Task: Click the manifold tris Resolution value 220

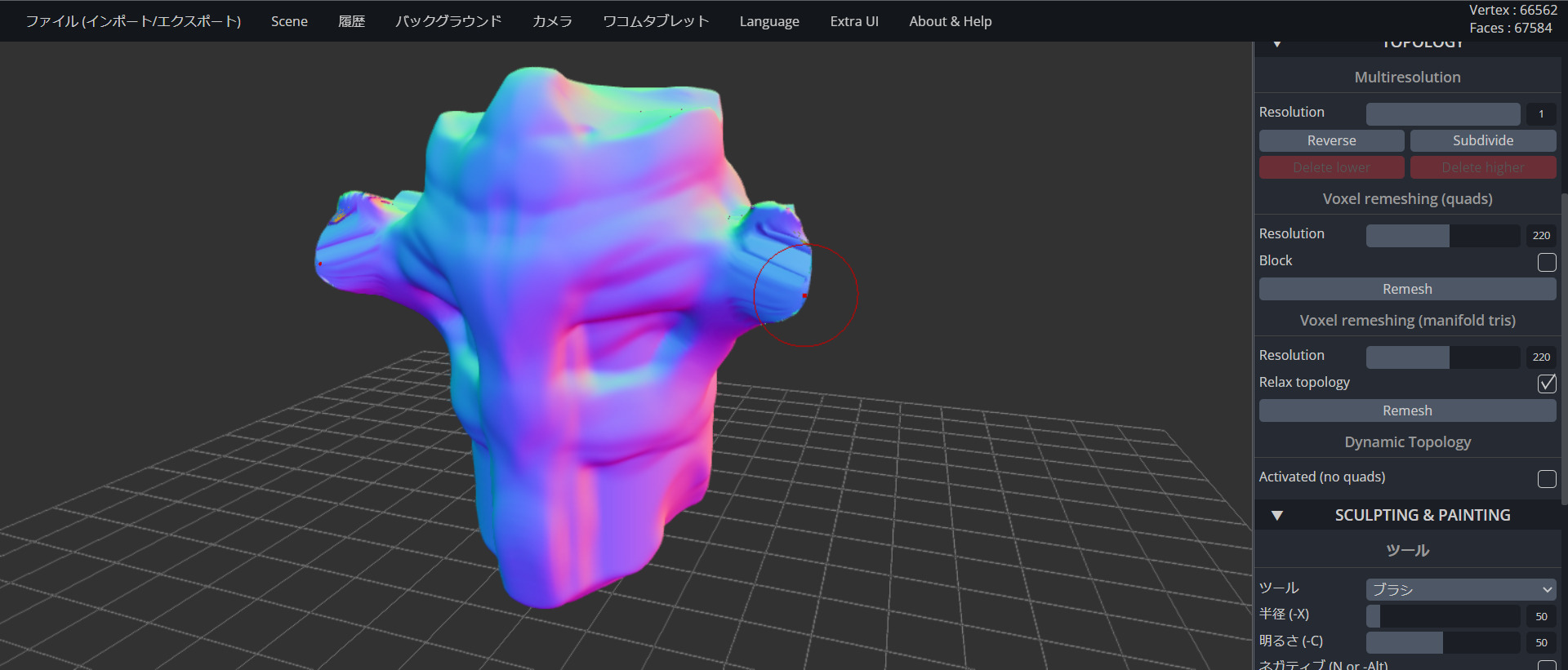Action: pyautogui.click(x=1541, y=357)
